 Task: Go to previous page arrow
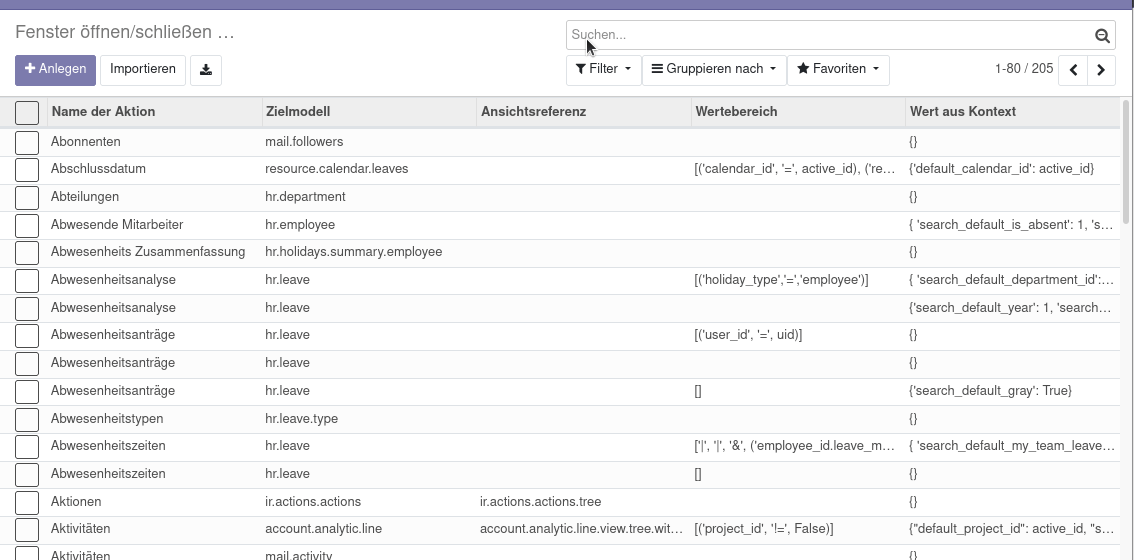tap(1073, 70)
